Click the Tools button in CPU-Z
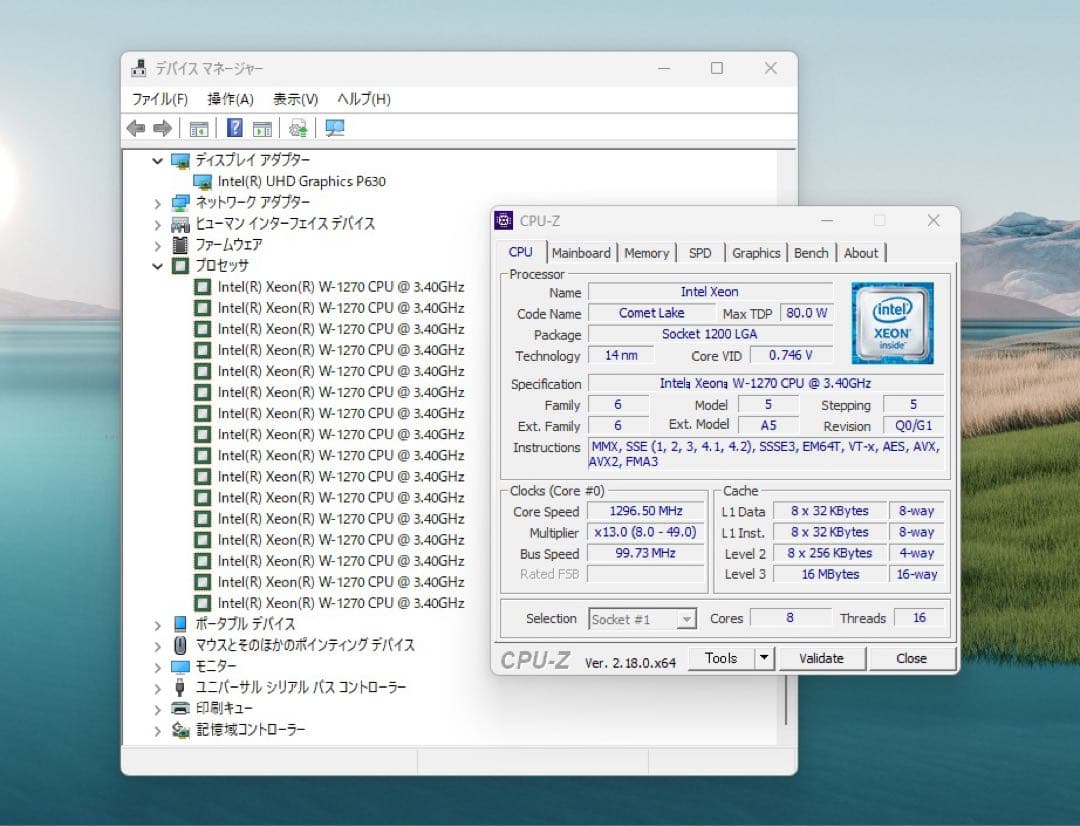Image resolution: width=1080 pixels, height=826 pixels. click(x=721, y=658)
